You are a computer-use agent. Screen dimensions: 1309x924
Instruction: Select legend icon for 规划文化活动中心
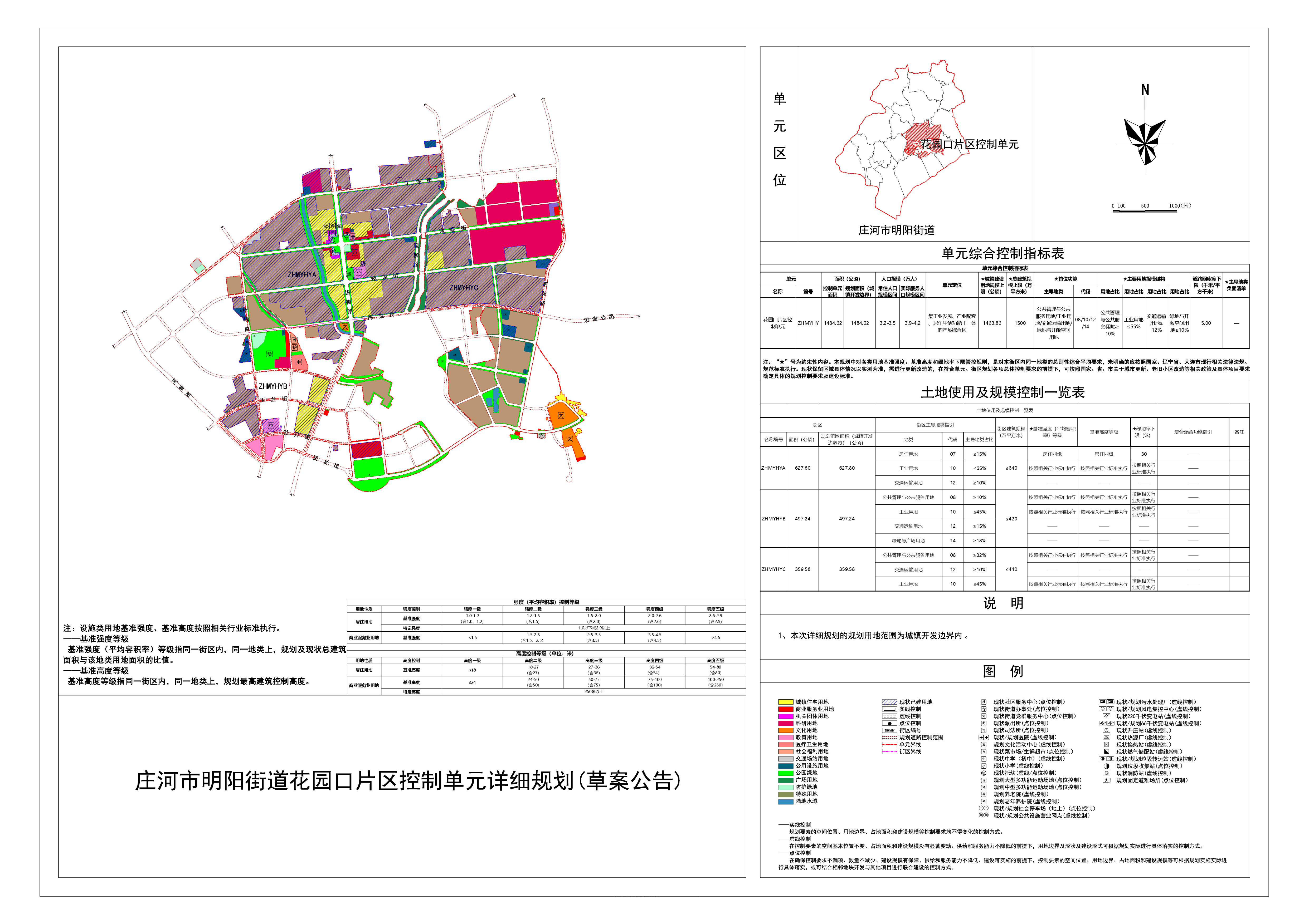click(x=984, y=745)
